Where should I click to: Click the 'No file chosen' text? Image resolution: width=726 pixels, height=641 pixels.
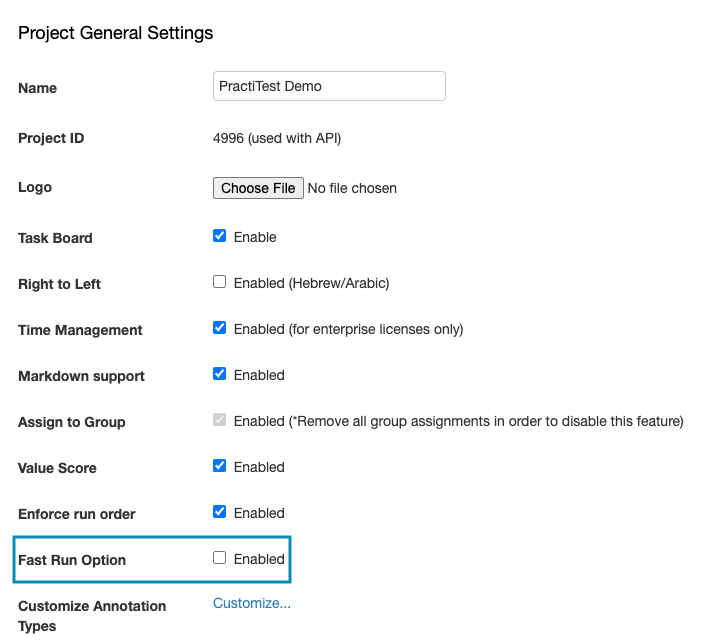pyautogui.click(x=352, y=188)
